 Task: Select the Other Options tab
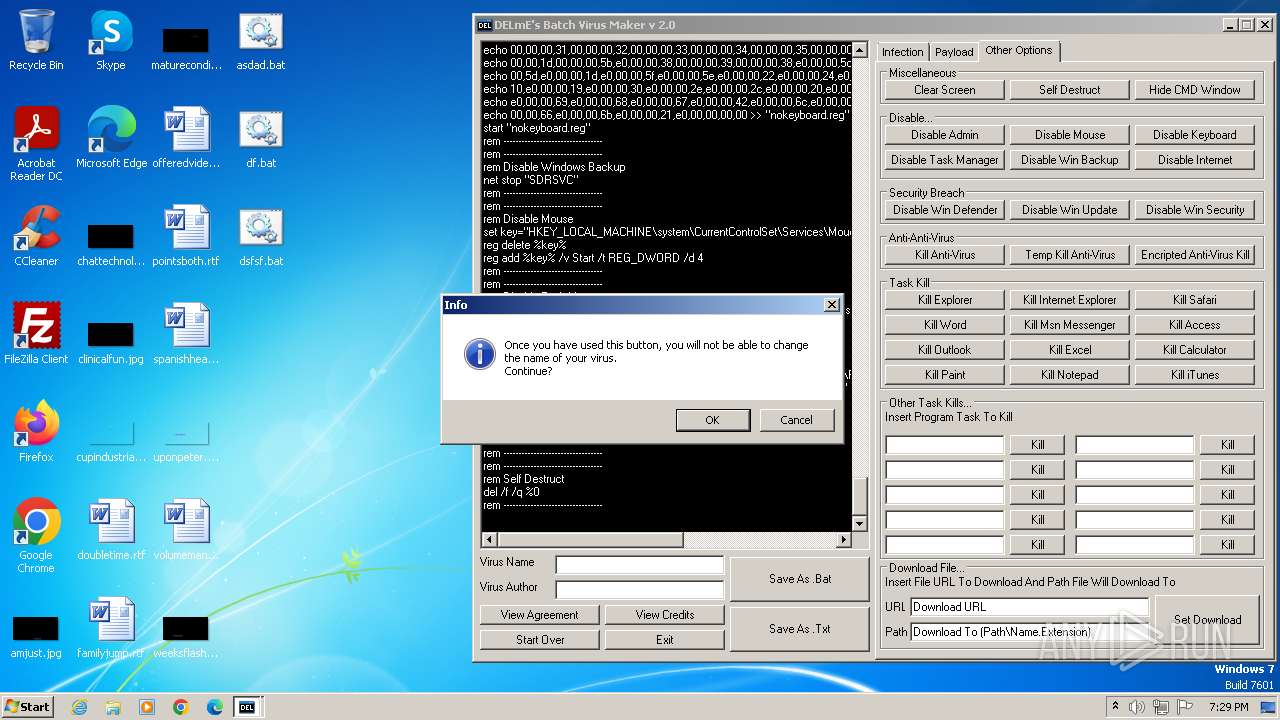click(x=1018, y=50)
